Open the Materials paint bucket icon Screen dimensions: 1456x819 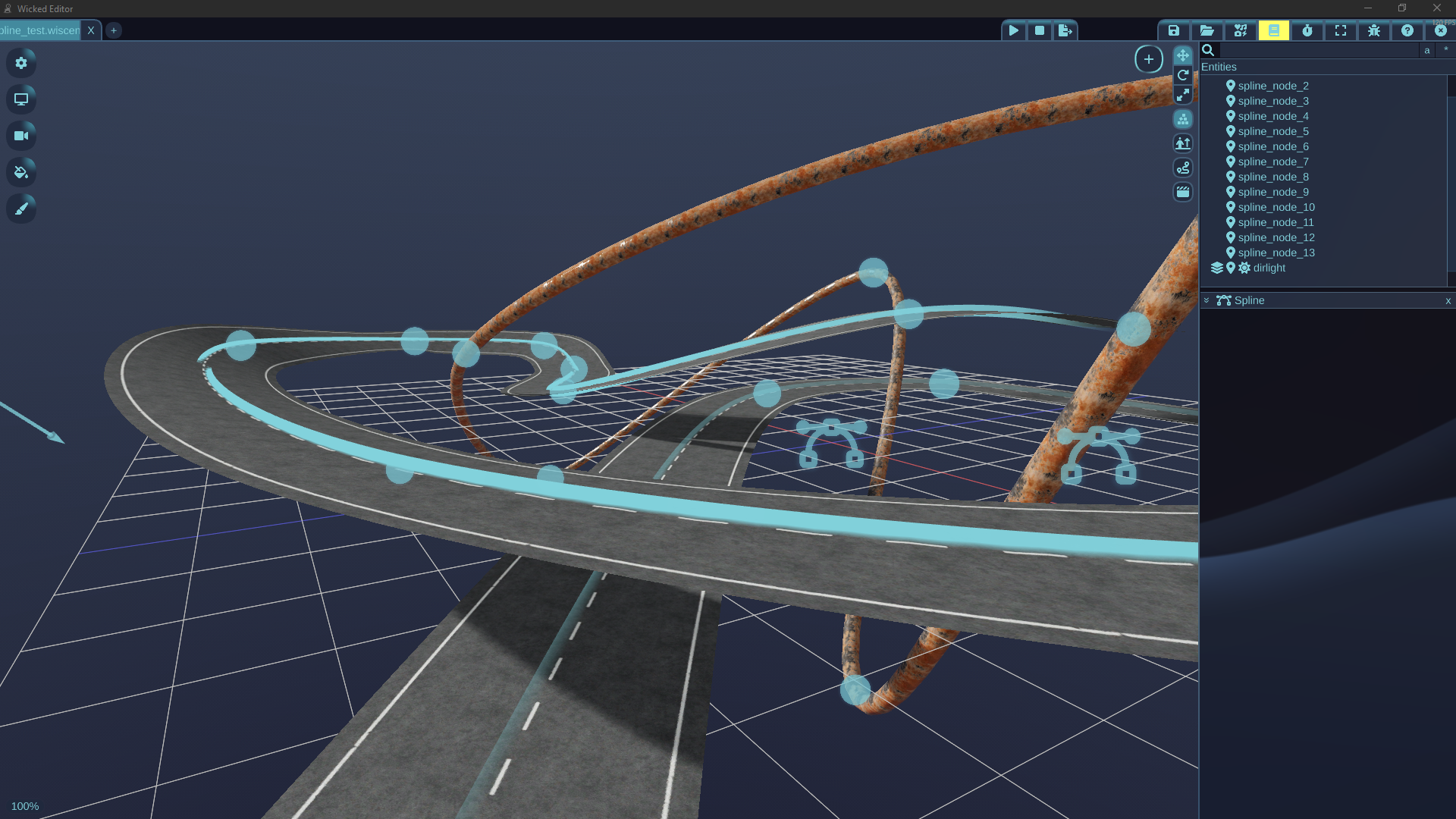21,172
